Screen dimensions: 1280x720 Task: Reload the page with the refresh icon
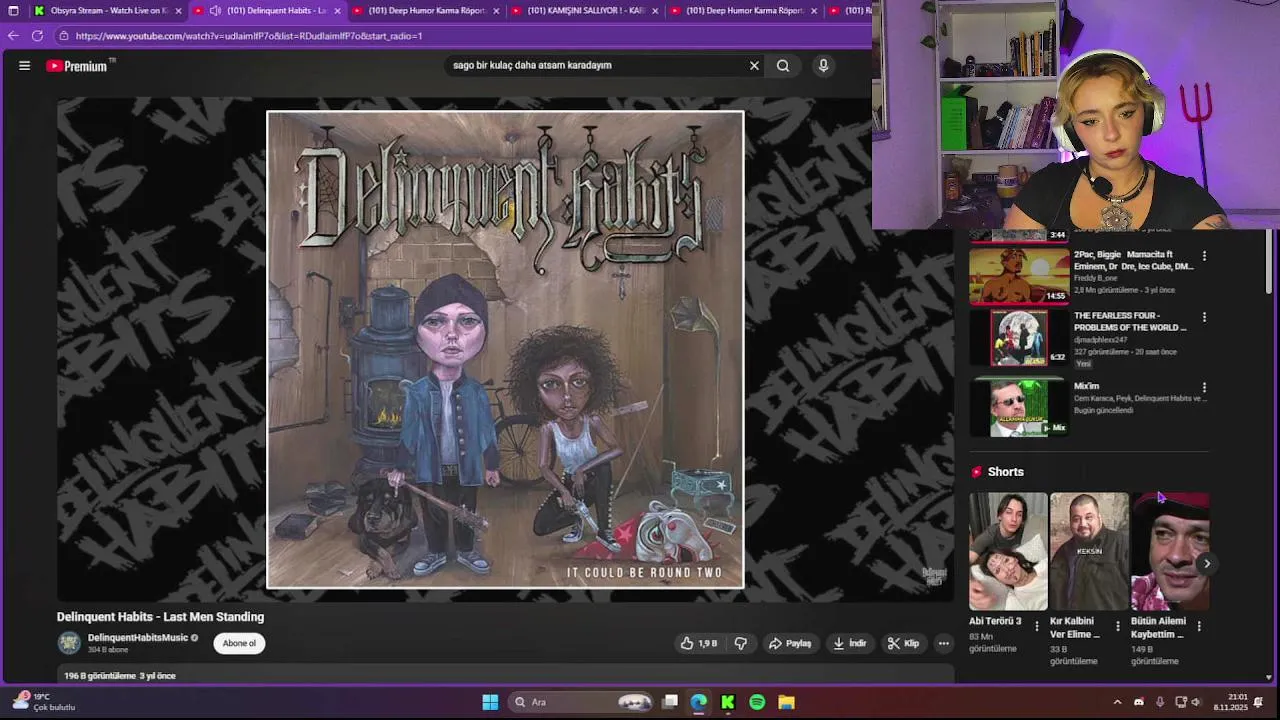tap(37, 35)
